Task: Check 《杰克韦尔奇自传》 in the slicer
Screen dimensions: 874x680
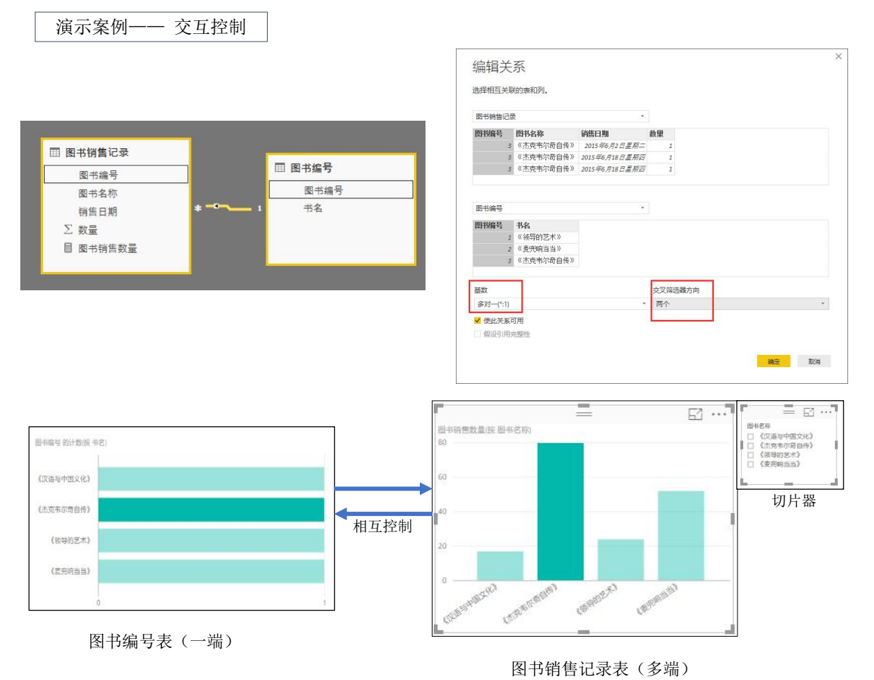Action: pyautogui.click(x=751, y=445)
